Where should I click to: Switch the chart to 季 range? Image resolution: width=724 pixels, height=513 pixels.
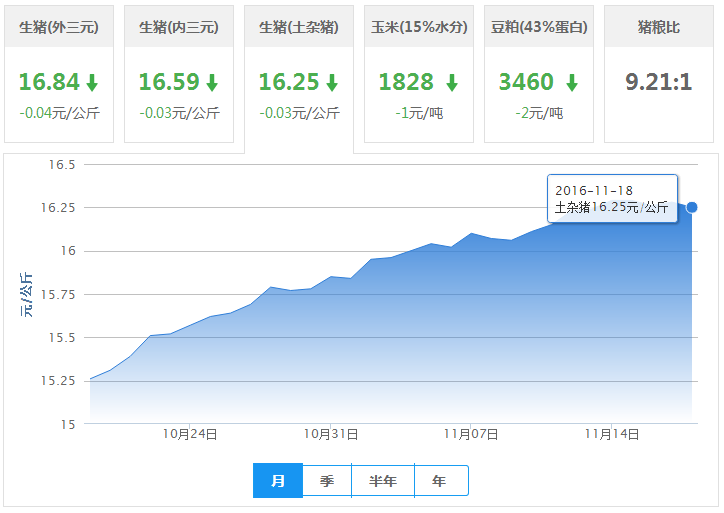click(x=327, y=481)
